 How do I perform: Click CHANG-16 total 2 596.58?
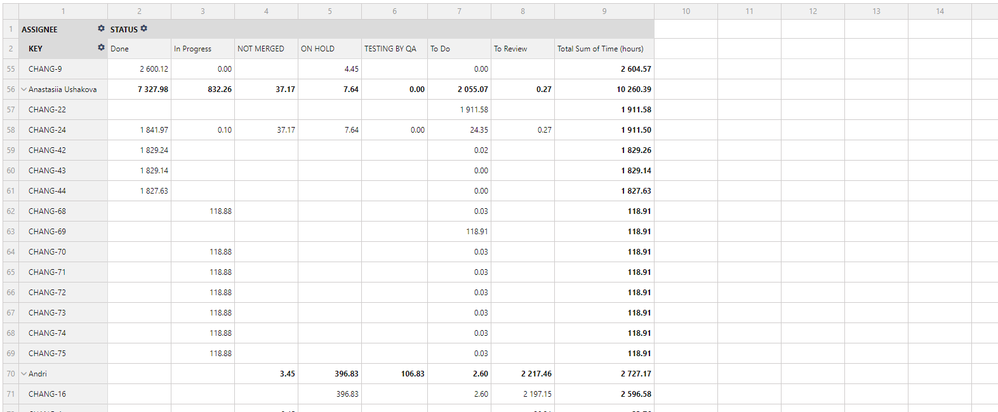pyautogui.click(x=636, y=394)
